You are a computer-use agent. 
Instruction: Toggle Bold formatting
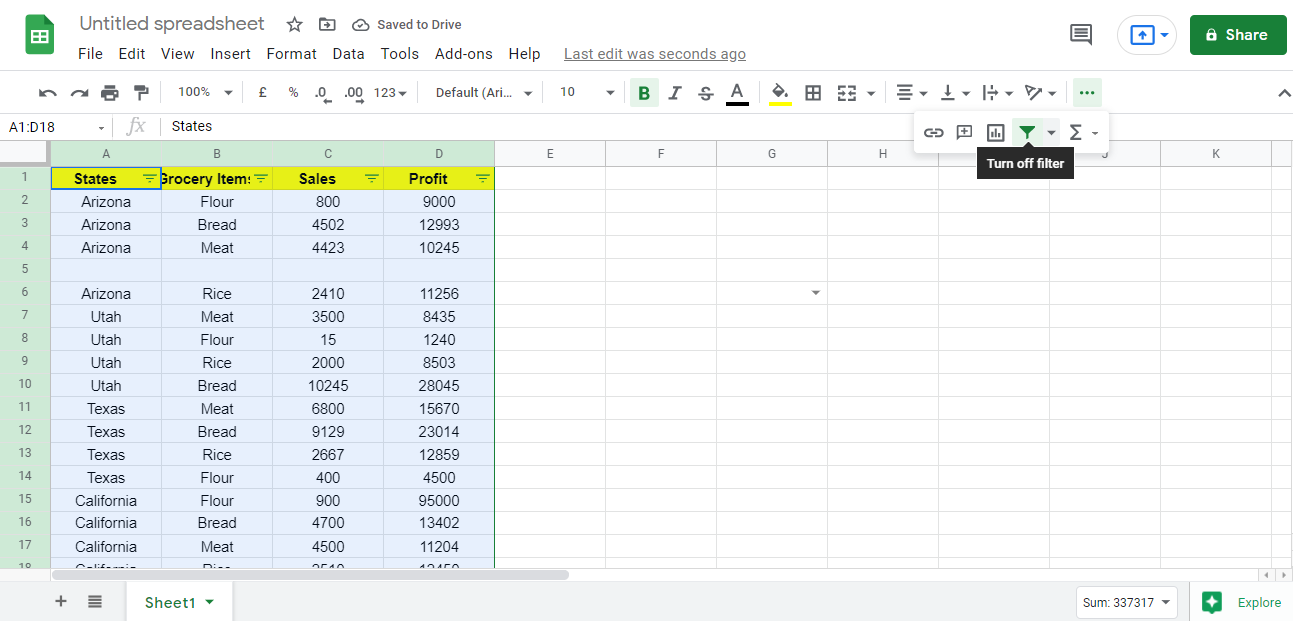pos(644,93)
